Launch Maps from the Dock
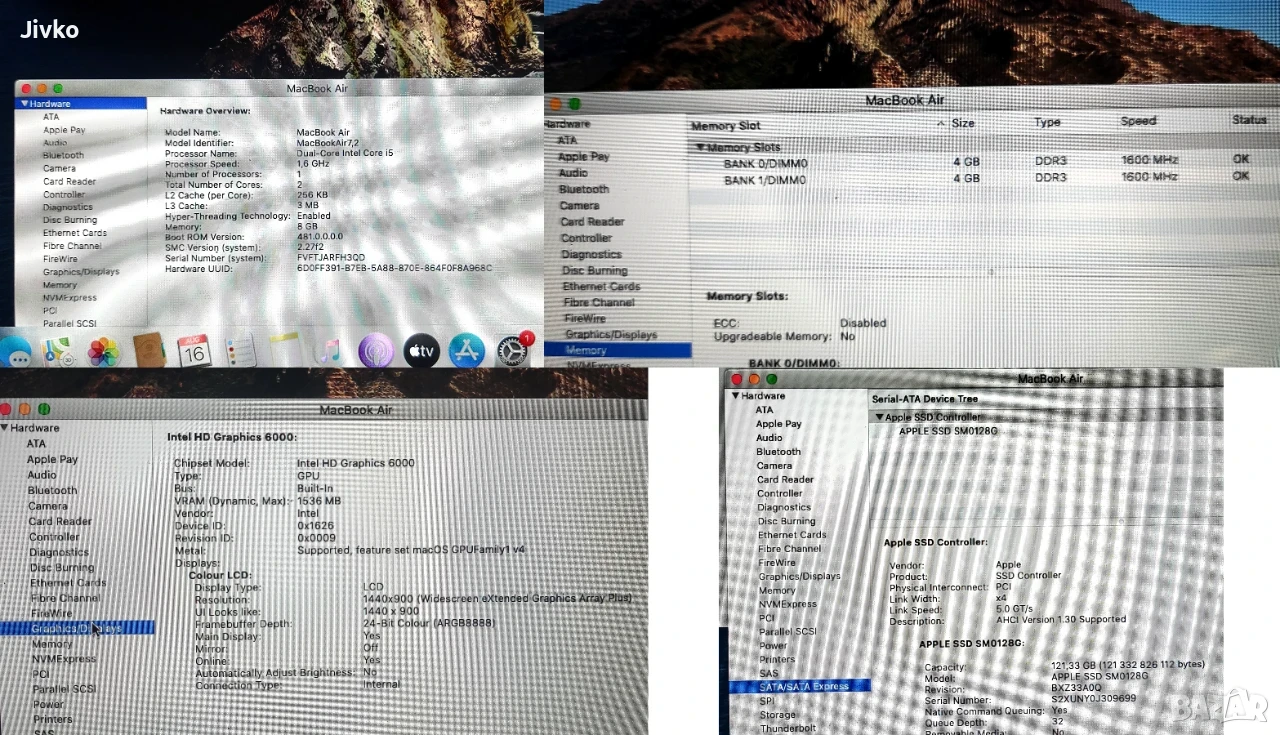This screenshot has height=735, width=1280. coord(57,351)
